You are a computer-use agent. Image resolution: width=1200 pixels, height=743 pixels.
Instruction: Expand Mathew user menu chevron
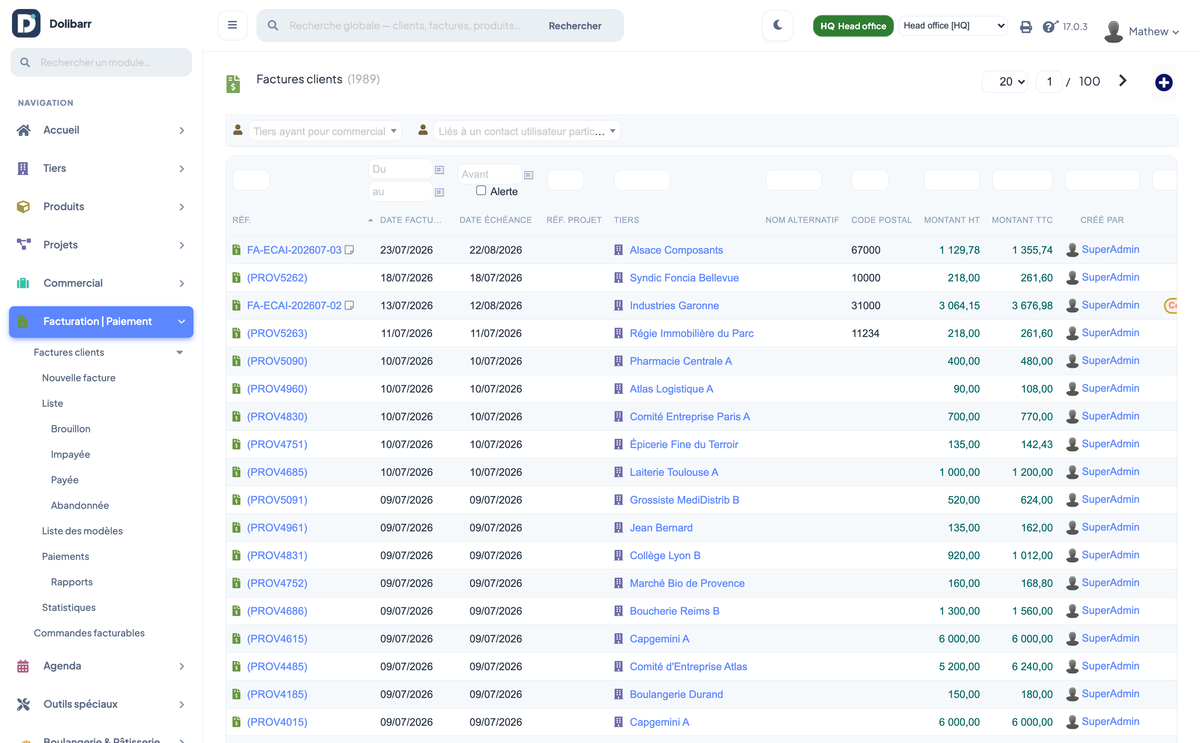[x=1175, y=33]
